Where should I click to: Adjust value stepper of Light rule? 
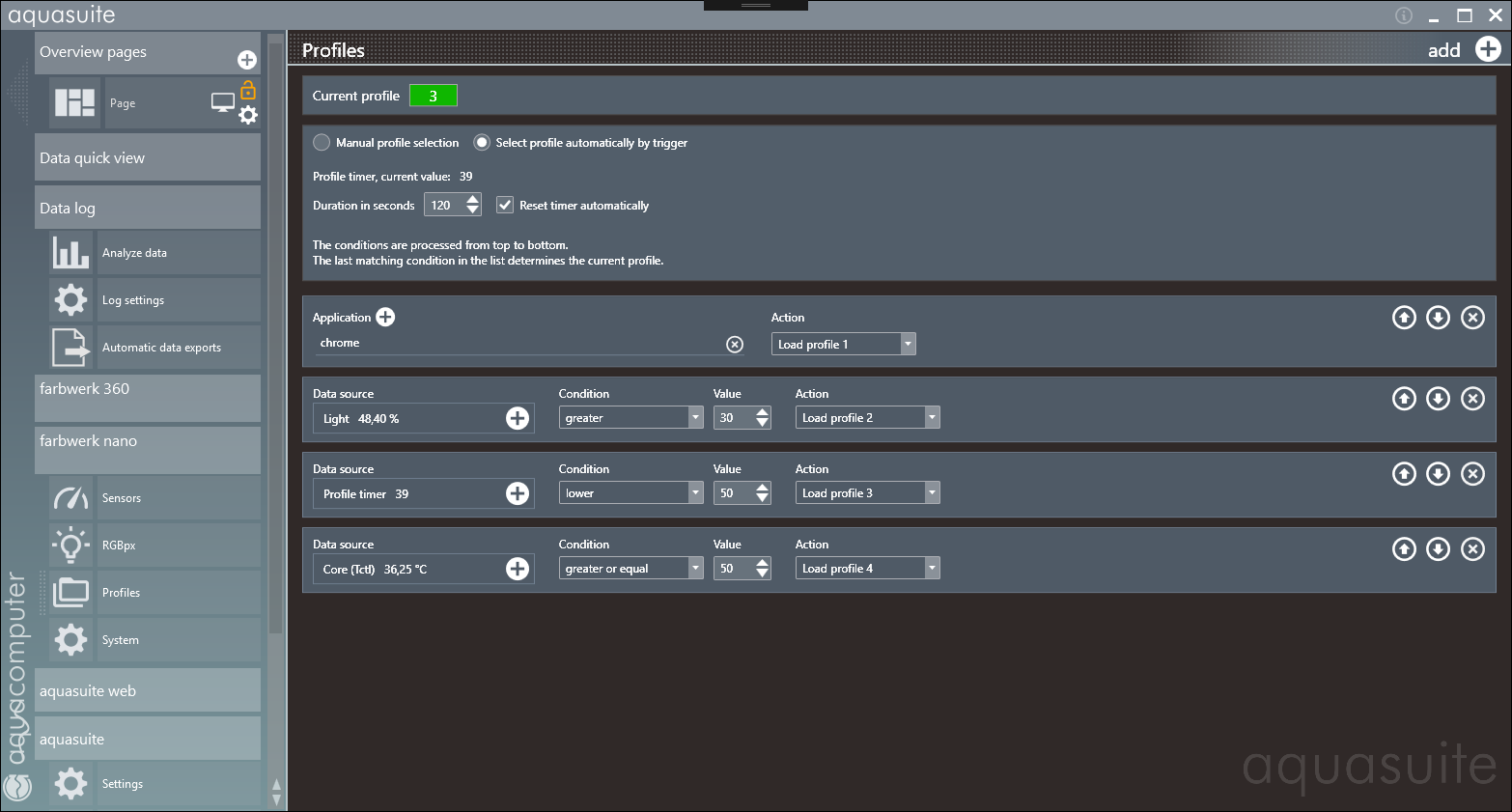pos(763,417)
